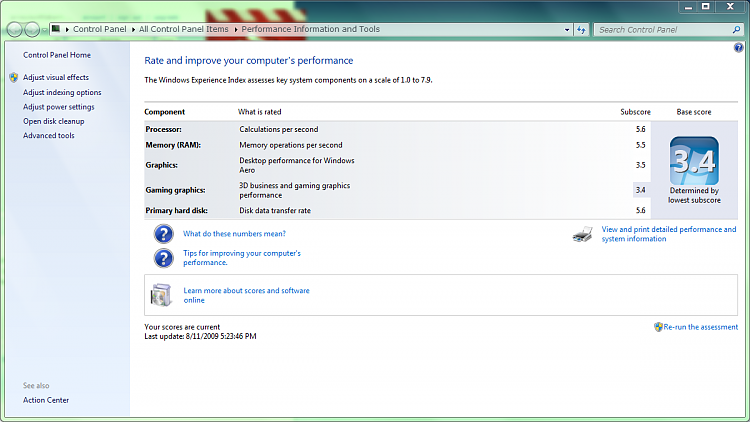Select Control Panel breadcrumb

[99, 29]
